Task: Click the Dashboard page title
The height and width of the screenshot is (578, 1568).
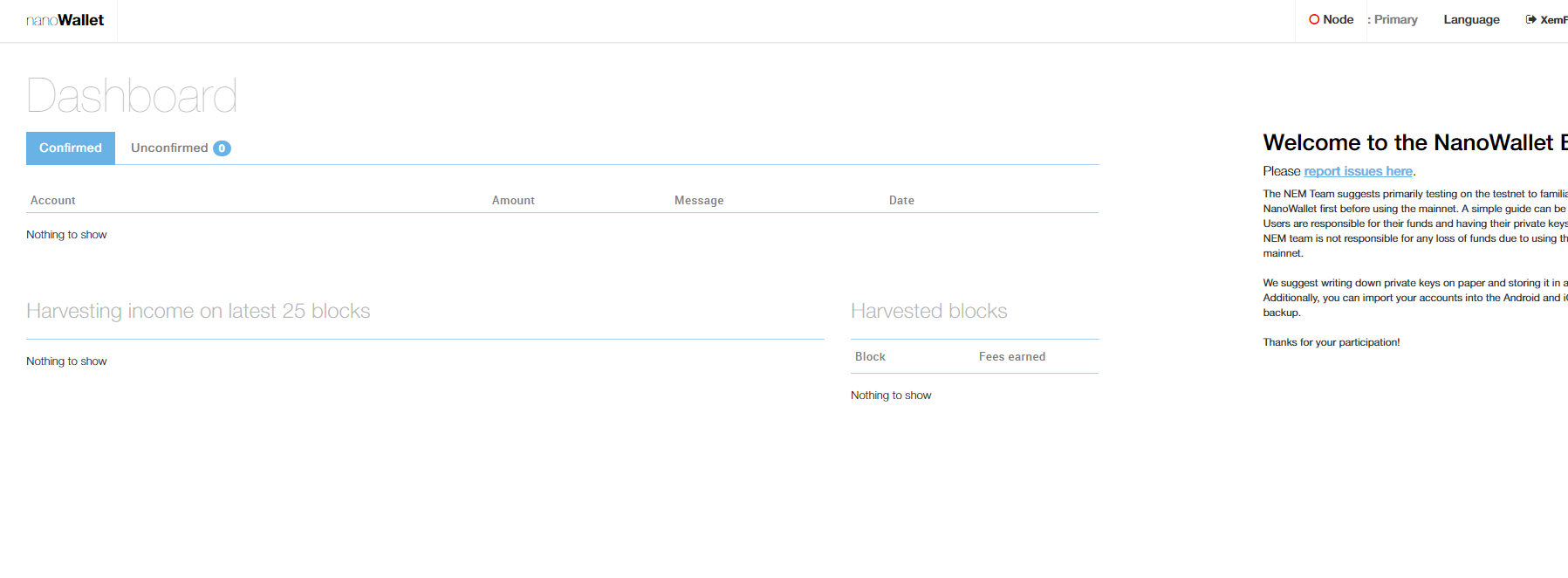Action: pos(132,95)
